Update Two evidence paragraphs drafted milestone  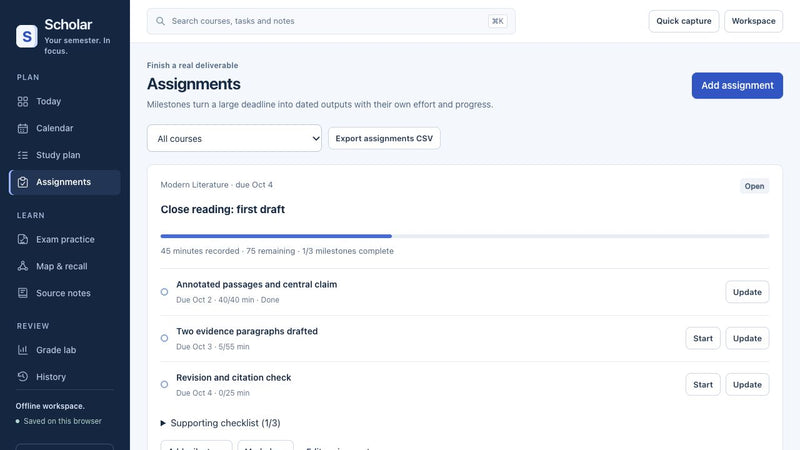[747, 338]
